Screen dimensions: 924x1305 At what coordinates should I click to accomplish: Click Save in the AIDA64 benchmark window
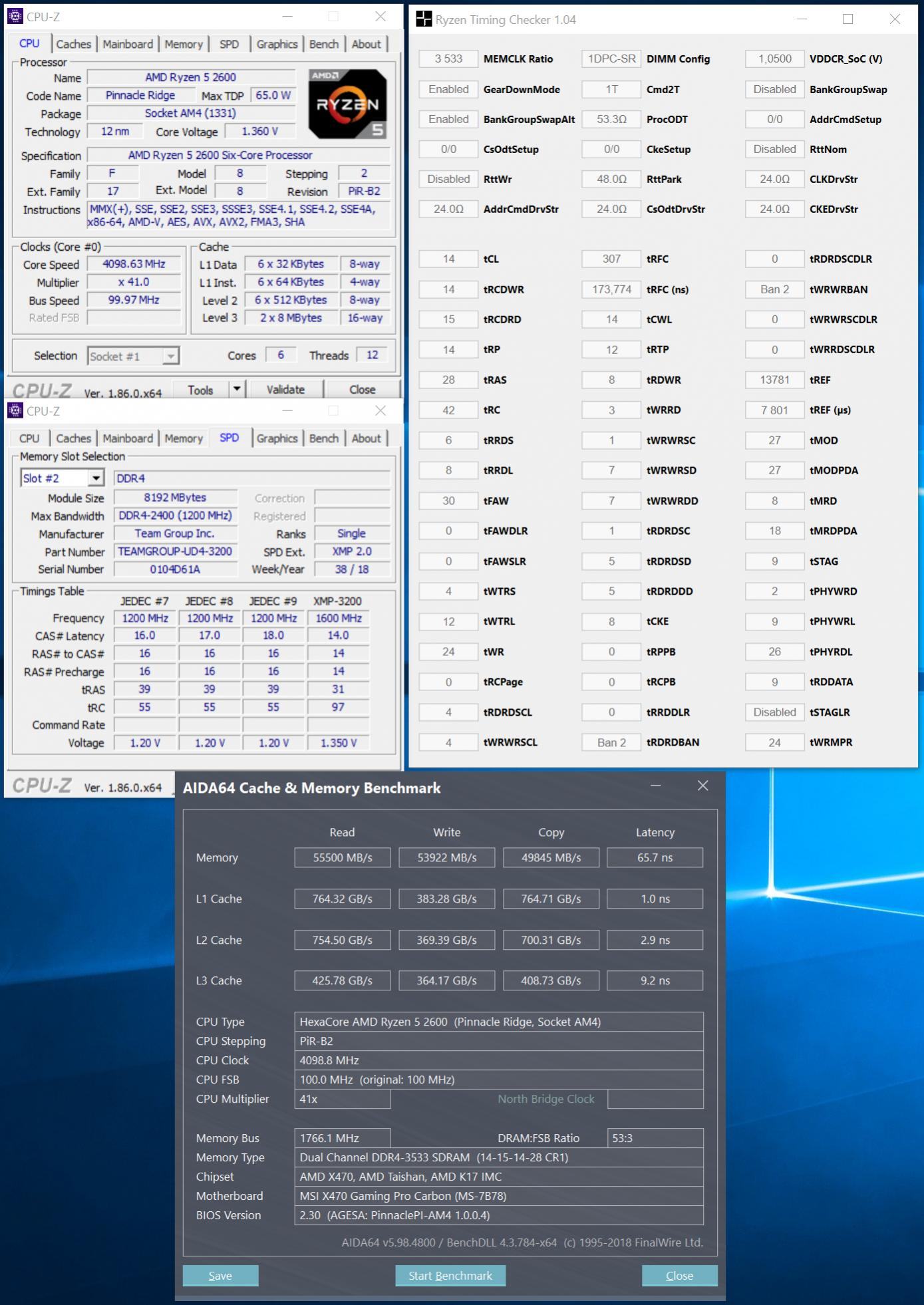pos(220,1275)
